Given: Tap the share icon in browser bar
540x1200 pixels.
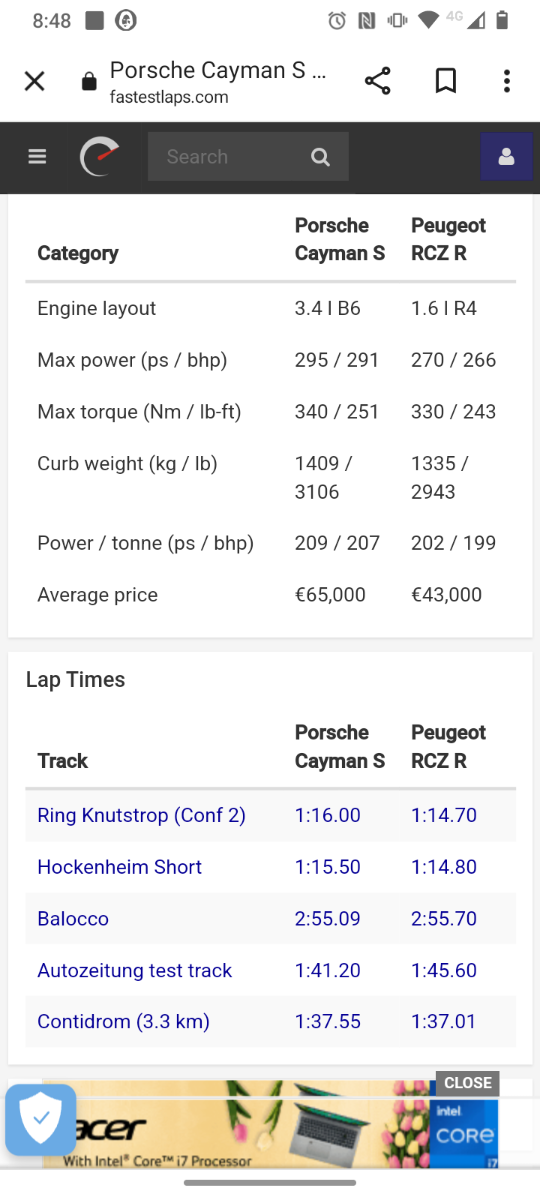Looking at the screenshot, I should [x=377, y=82].
